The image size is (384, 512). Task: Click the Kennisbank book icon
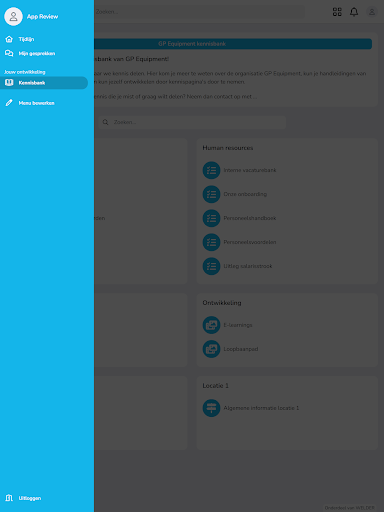coord(9,83)
